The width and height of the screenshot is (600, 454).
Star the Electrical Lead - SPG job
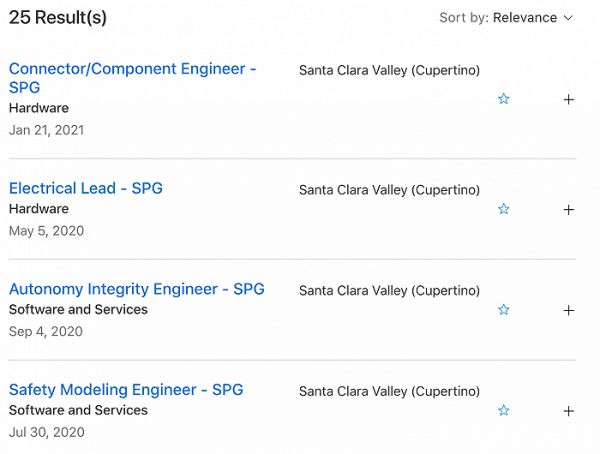(x=504, y=209)
